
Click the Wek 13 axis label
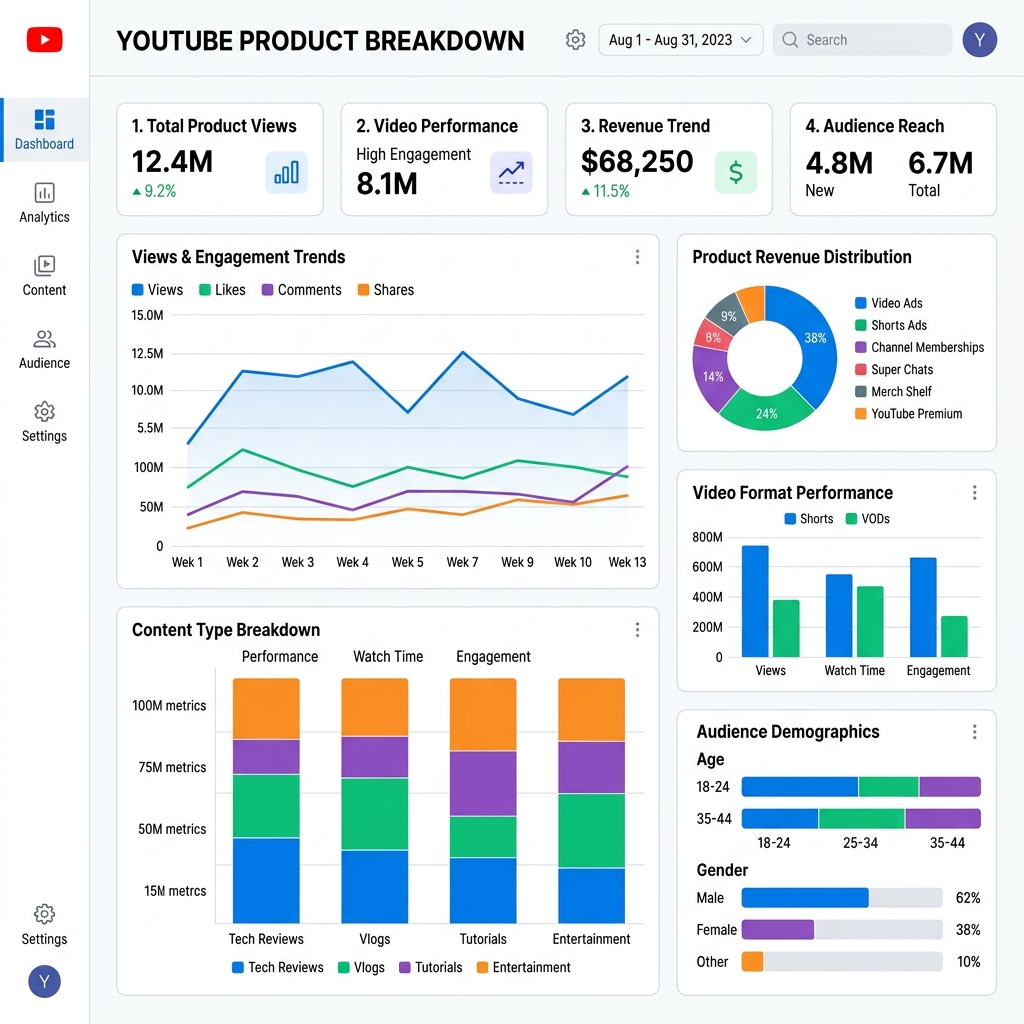[627, 562]
